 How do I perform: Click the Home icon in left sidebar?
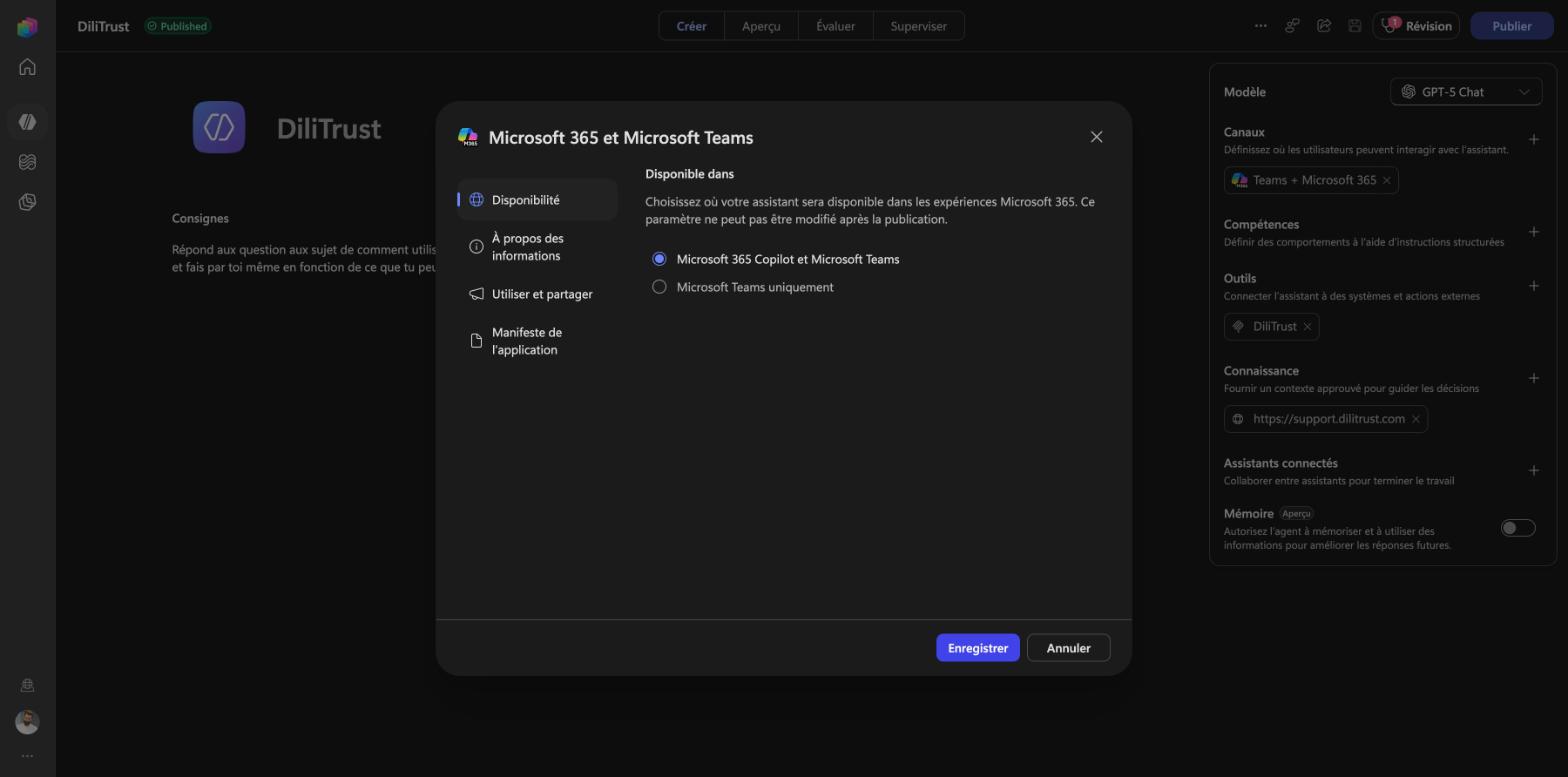(27, 67)
